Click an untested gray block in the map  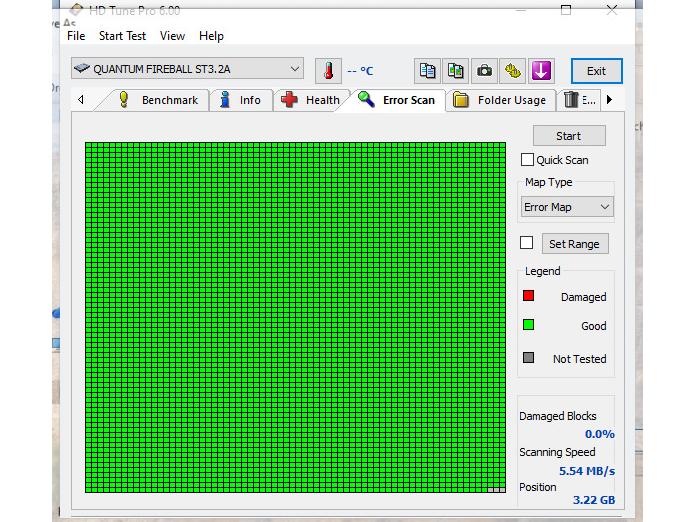pos(496,490)
